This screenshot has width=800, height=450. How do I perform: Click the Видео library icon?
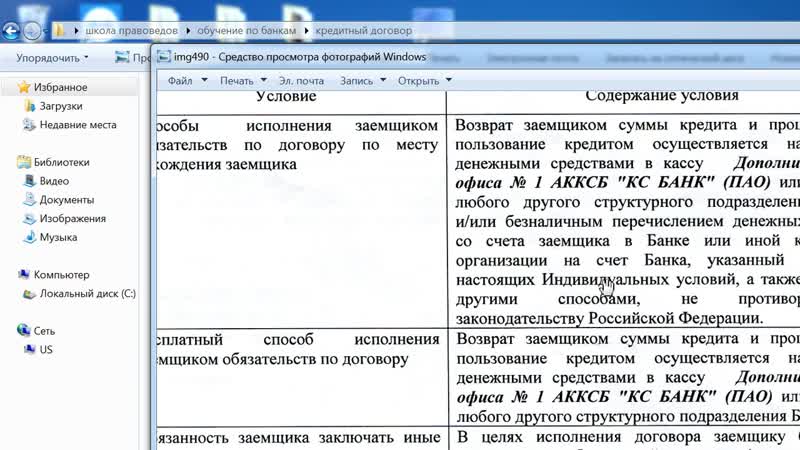click(30, 181)
